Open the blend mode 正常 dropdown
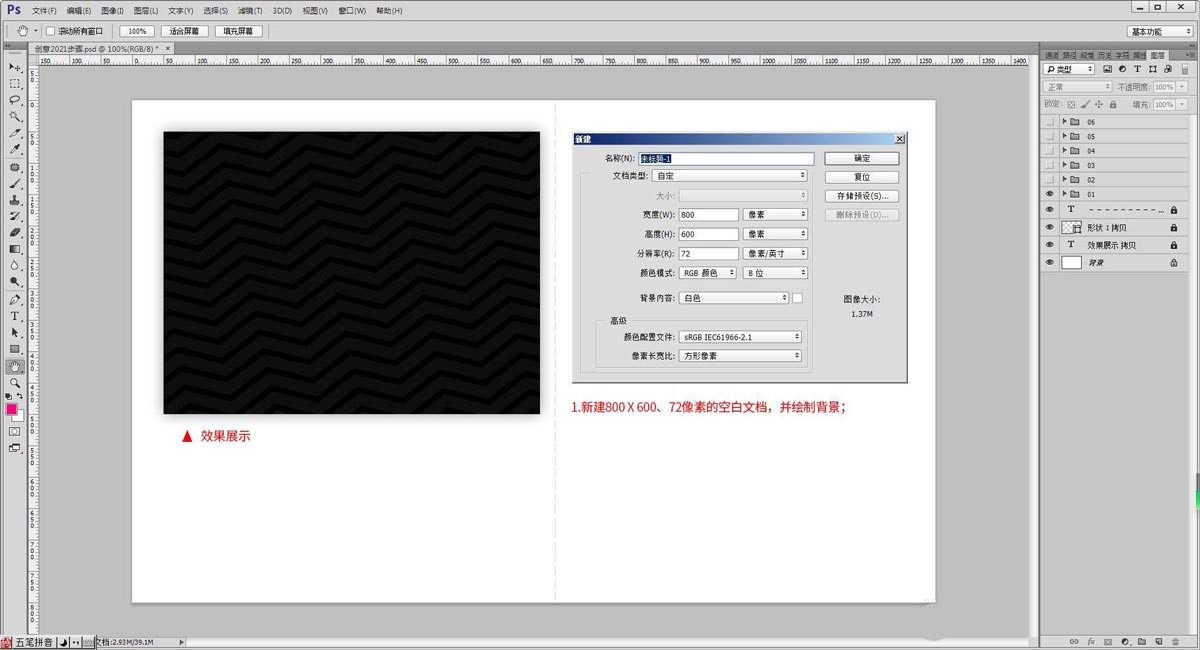Viewport: 1200px width, 650px height. point(1078,87)
